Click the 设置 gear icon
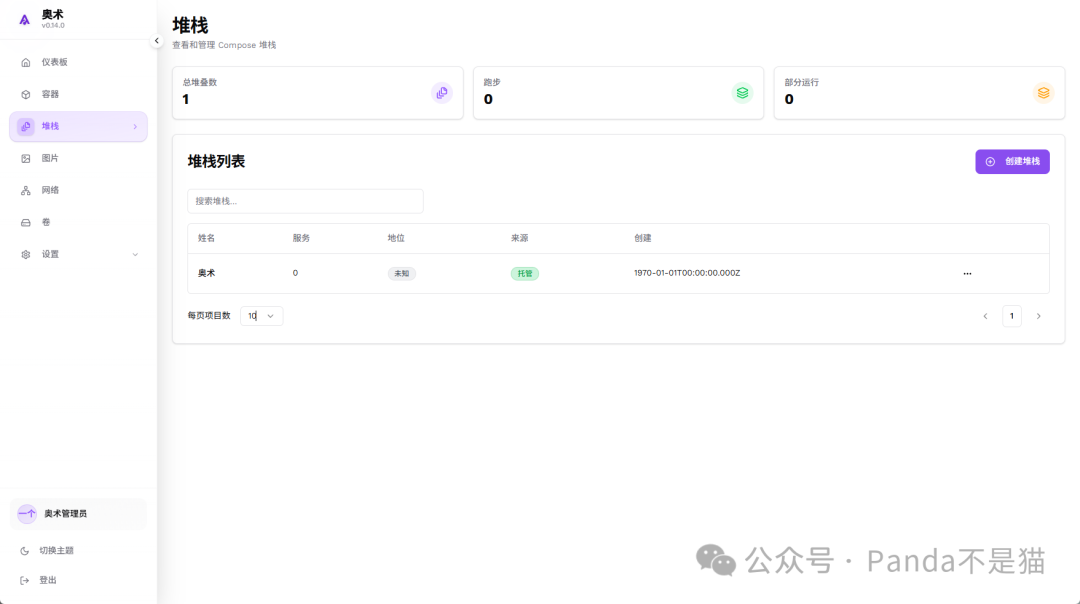The image size is (1080, 604). pyautogui.click(x=25, y=255)
